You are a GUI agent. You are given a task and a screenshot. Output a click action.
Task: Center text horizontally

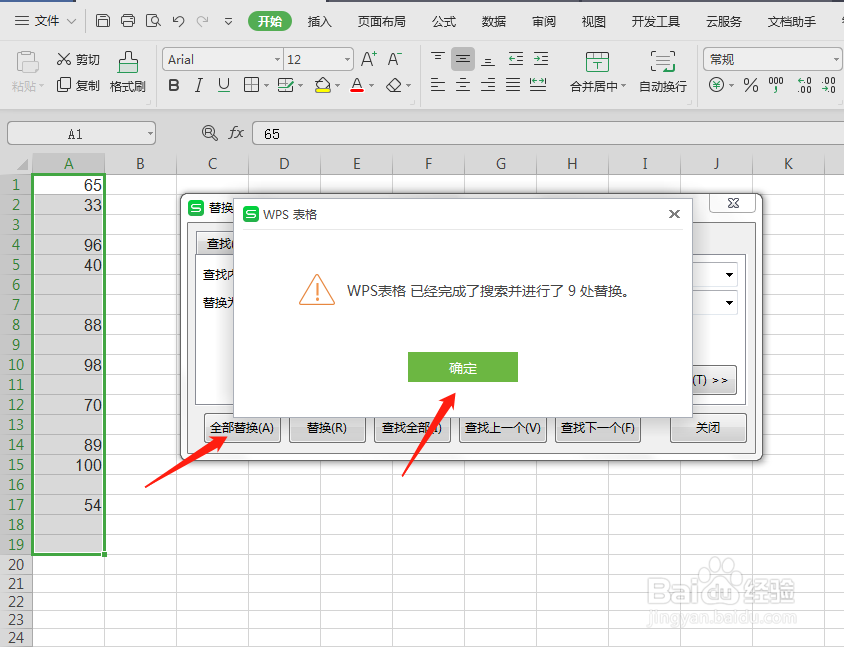pos(463,85)
